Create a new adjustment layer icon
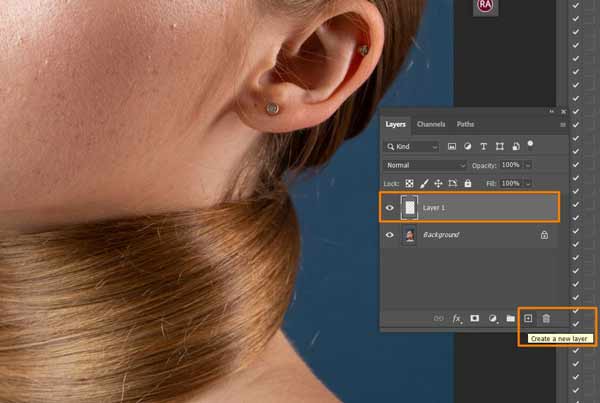This screenshot has height=403, width=600. tap(493, 318)
